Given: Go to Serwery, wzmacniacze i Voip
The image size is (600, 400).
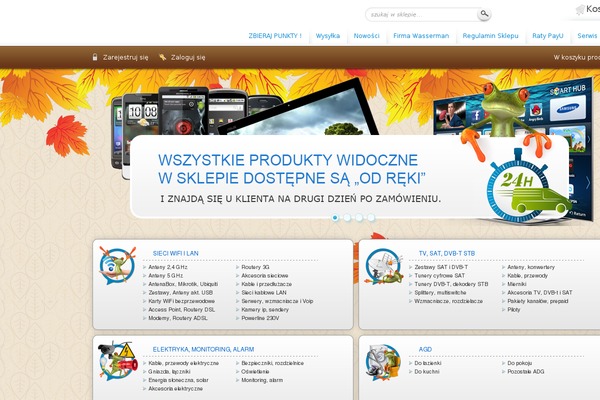Looking at the screenshot, I should click(277, 301).
